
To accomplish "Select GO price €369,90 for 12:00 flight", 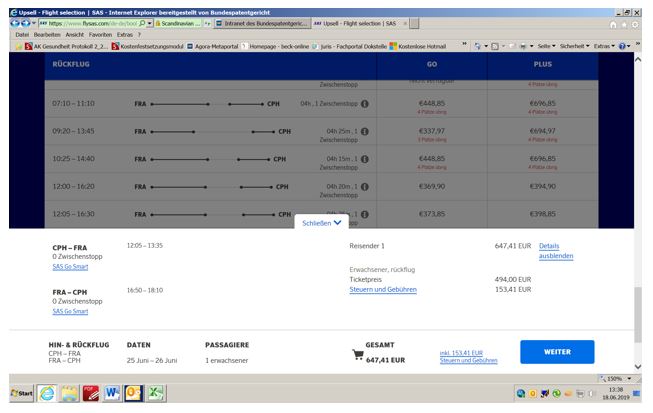I will 432,186.
